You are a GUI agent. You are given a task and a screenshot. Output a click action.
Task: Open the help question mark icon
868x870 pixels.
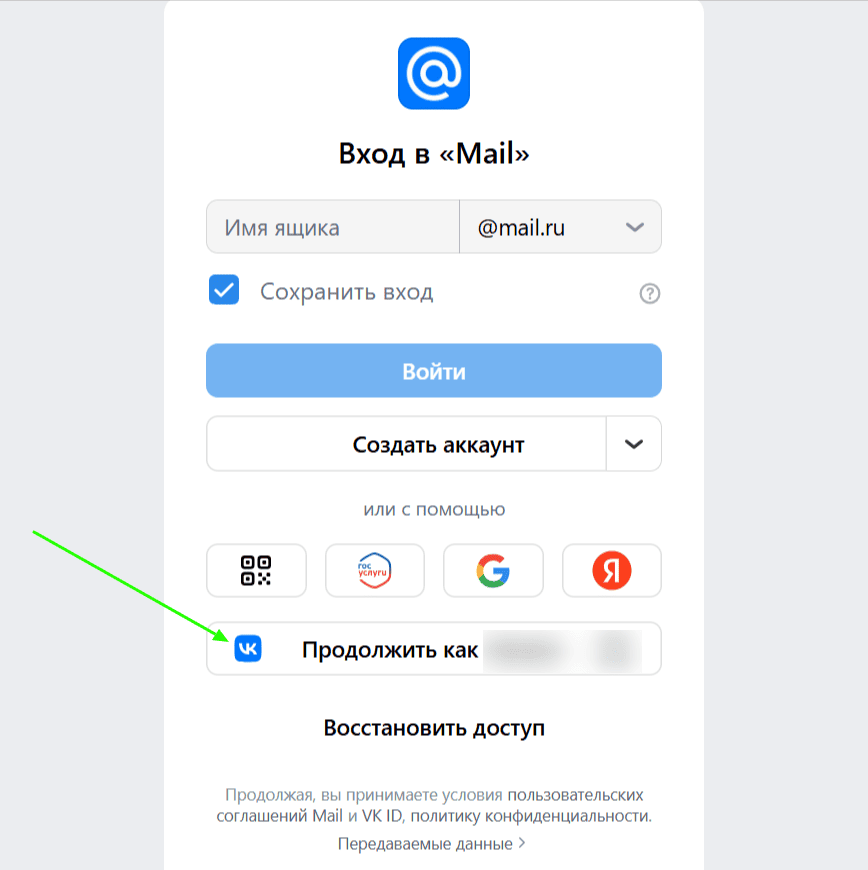coord(649,293)
